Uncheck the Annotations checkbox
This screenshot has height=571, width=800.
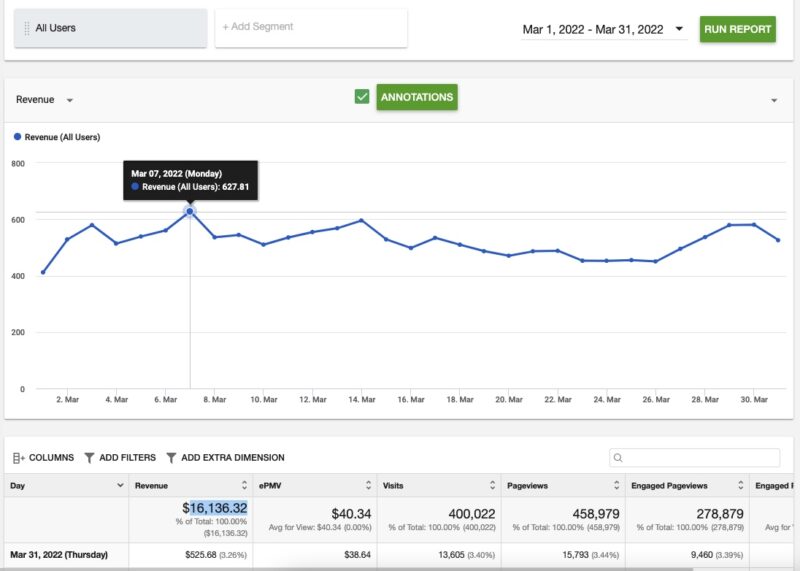[x=362, y=97]
